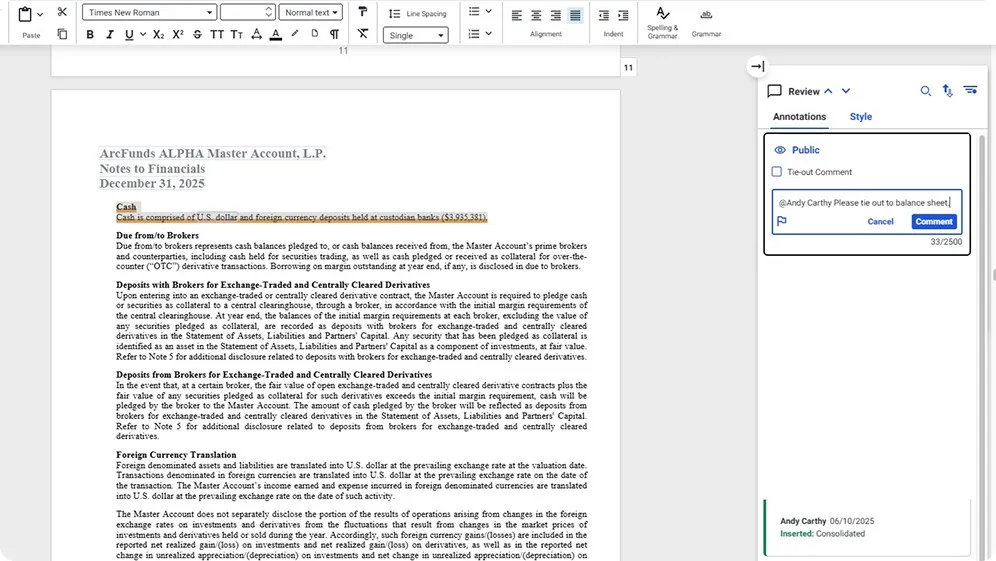Toggle Underline formatting

click(129, 34)
